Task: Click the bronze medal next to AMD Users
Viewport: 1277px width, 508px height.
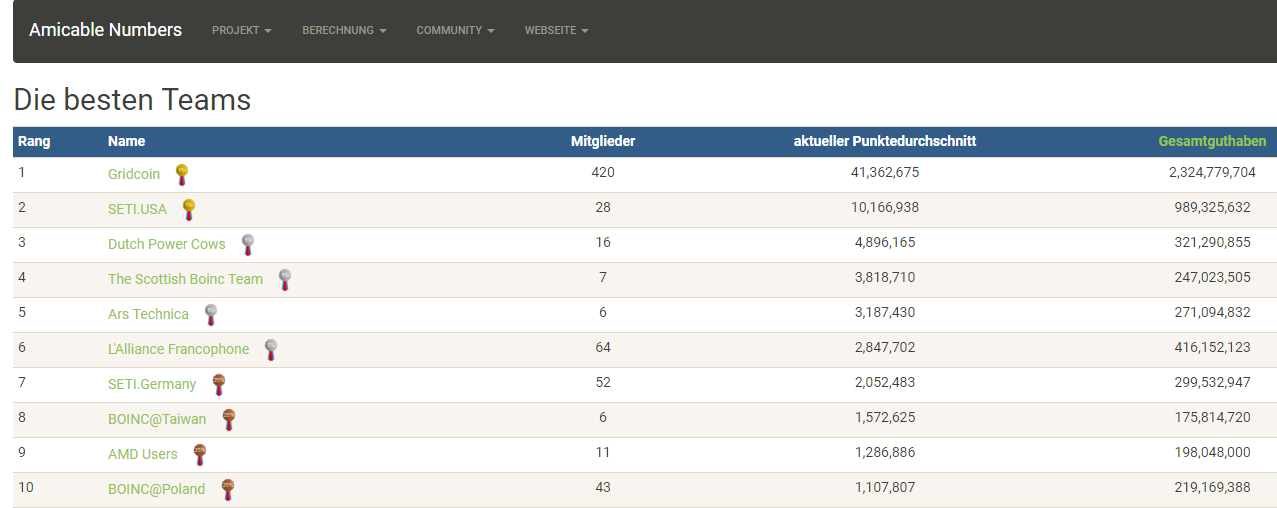Action: click(x=199, y=455)
